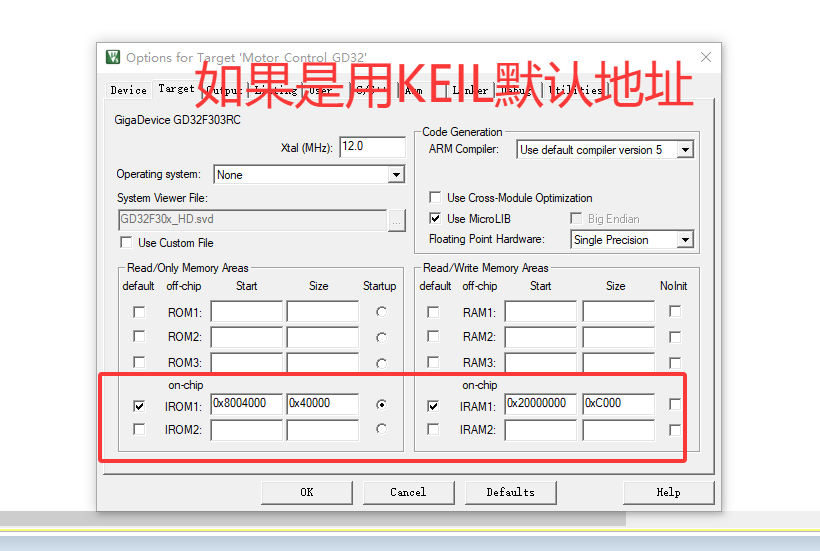The image size is (820, 551).
Task: Check the ROM2 default checkbox
Action: click(139, 336)
